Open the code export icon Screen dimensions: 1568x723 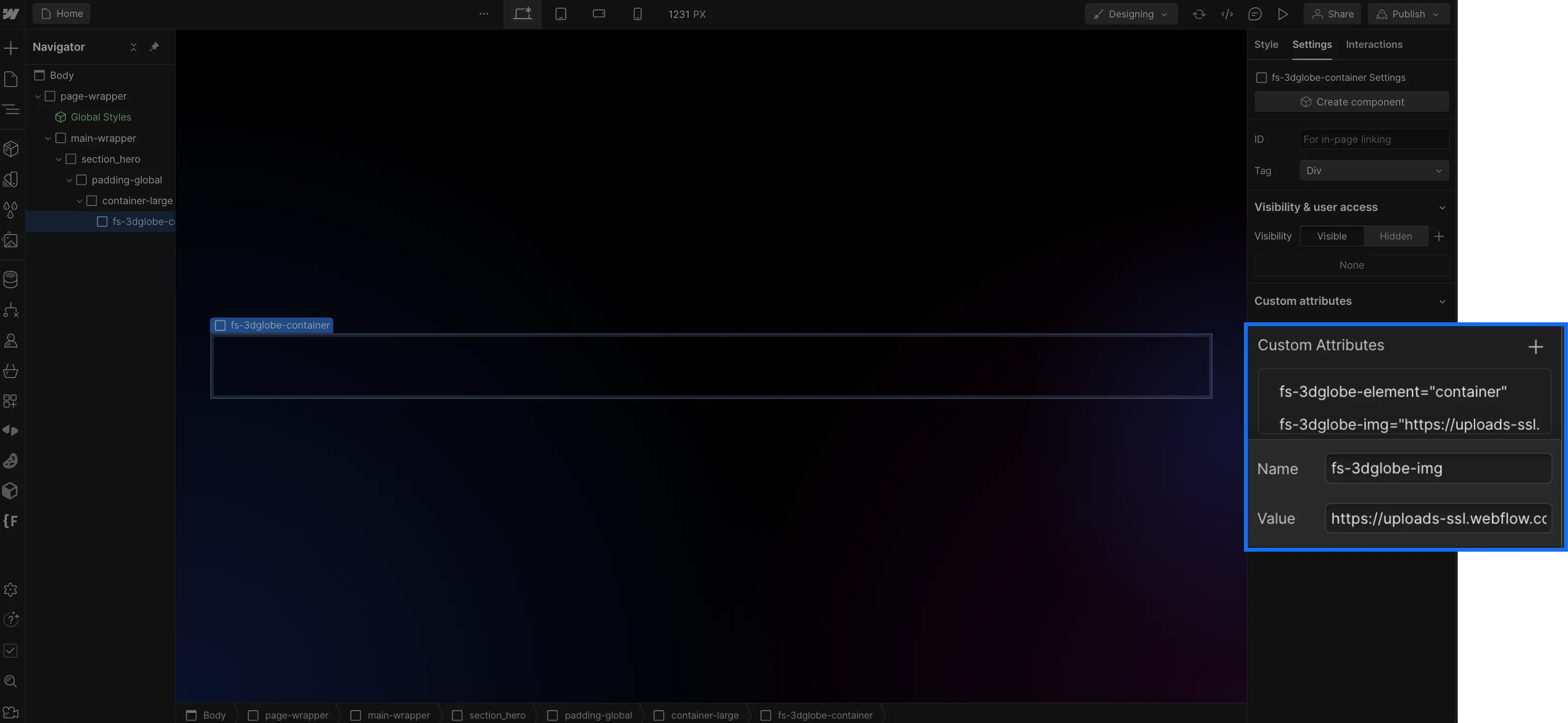tap(1227, 14)
